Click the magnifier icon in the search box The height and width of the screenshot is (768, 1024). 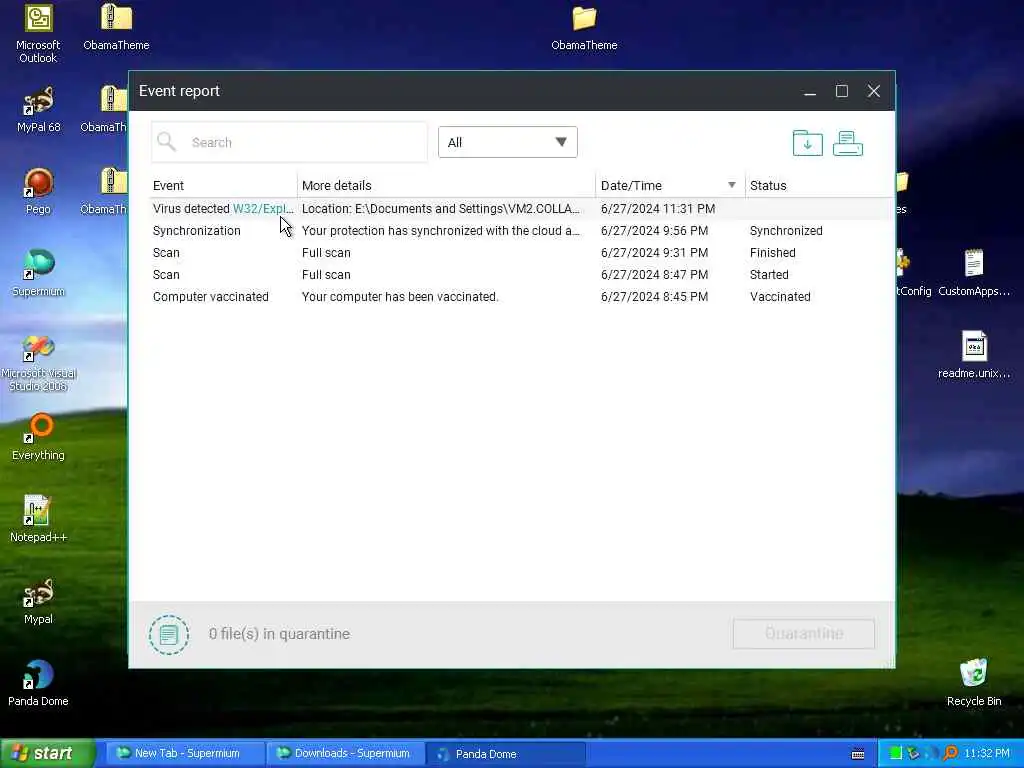[x=167, y=142]
